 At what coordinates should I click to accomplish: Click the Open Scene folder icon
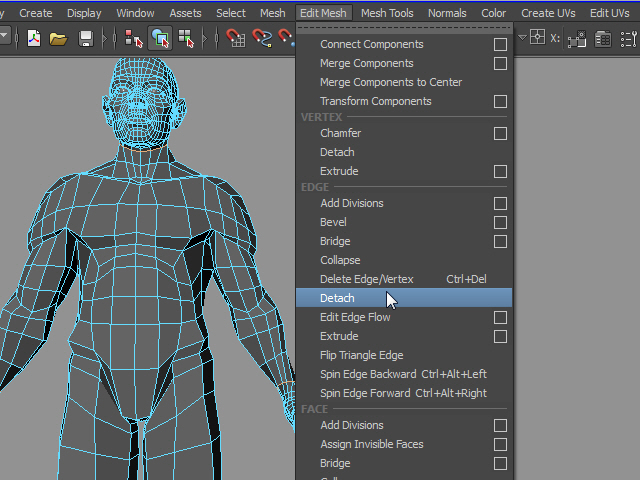pyautogui.click(x=59, y=38)
